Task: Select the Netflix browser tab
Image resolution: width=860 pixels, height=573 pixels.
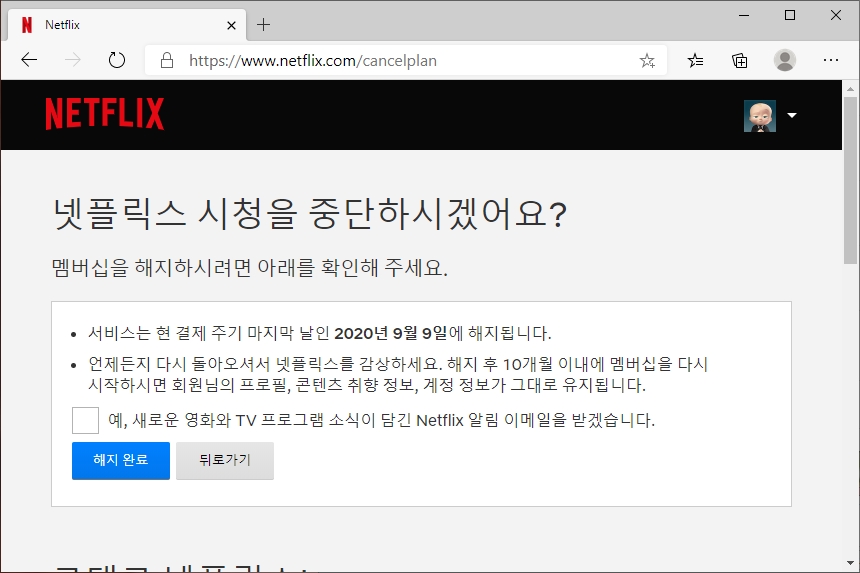Action: (x=127, y=25)
